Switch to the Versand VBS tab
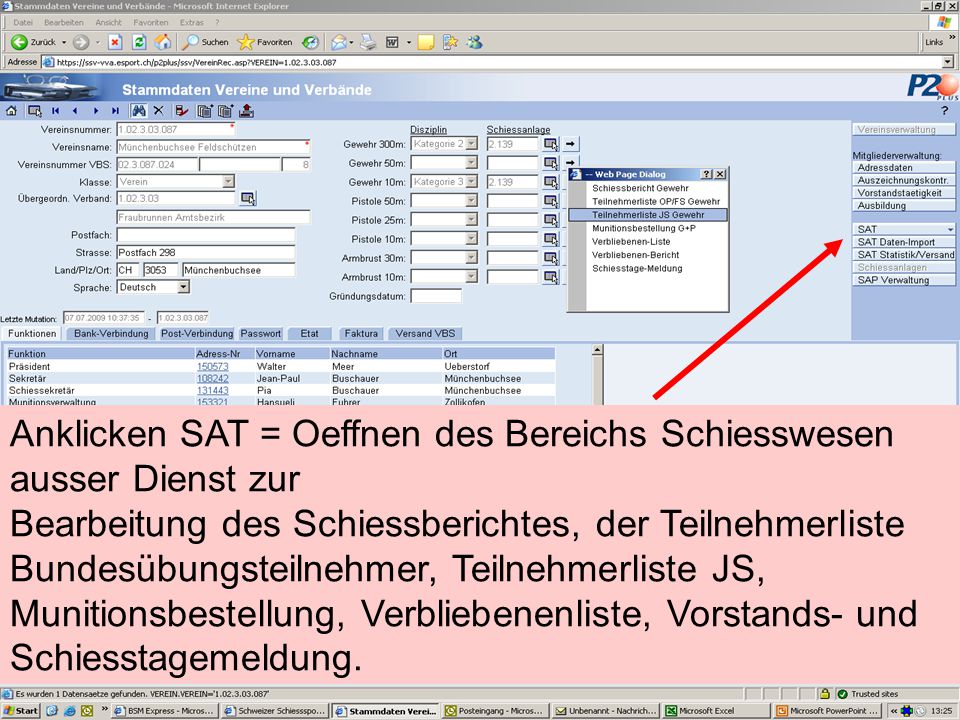Screen dimensions: 960x720 [x=425, y=334]
